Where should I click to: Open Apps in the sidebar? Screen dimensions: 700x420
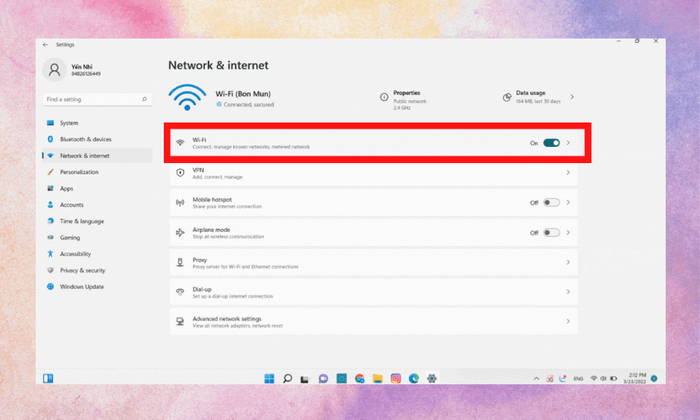pos(97,188)
